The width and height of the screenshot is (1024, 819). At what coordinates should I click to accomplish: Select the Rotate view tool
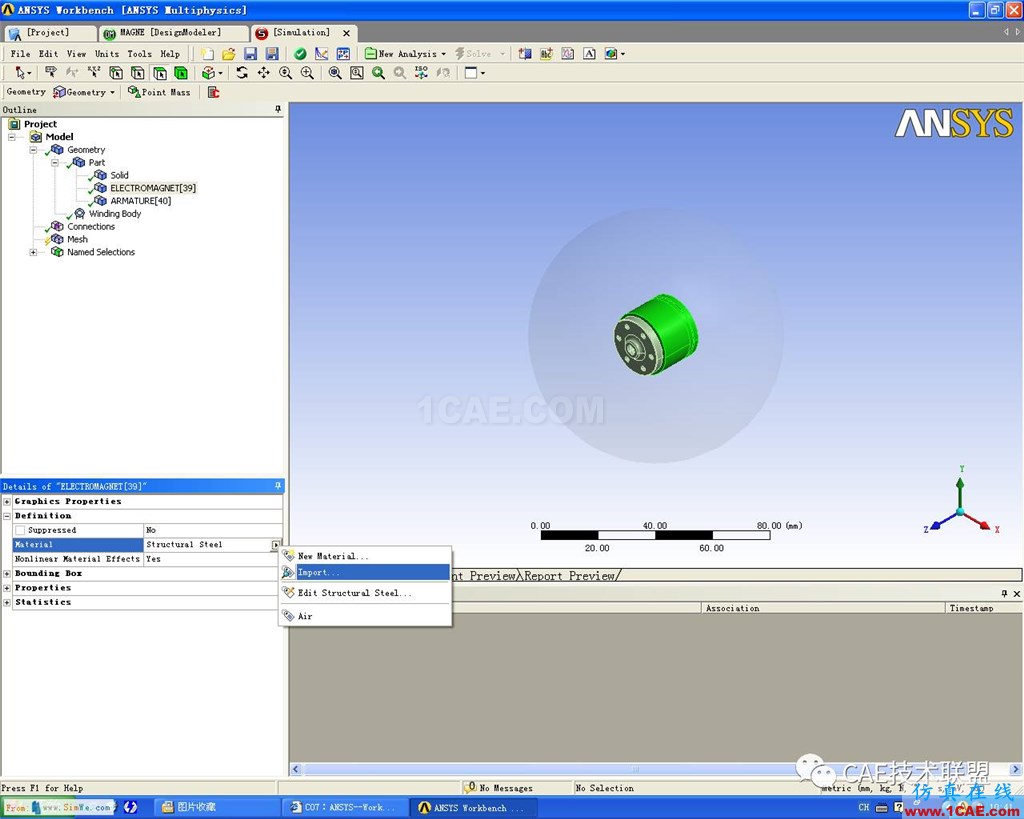242,72
